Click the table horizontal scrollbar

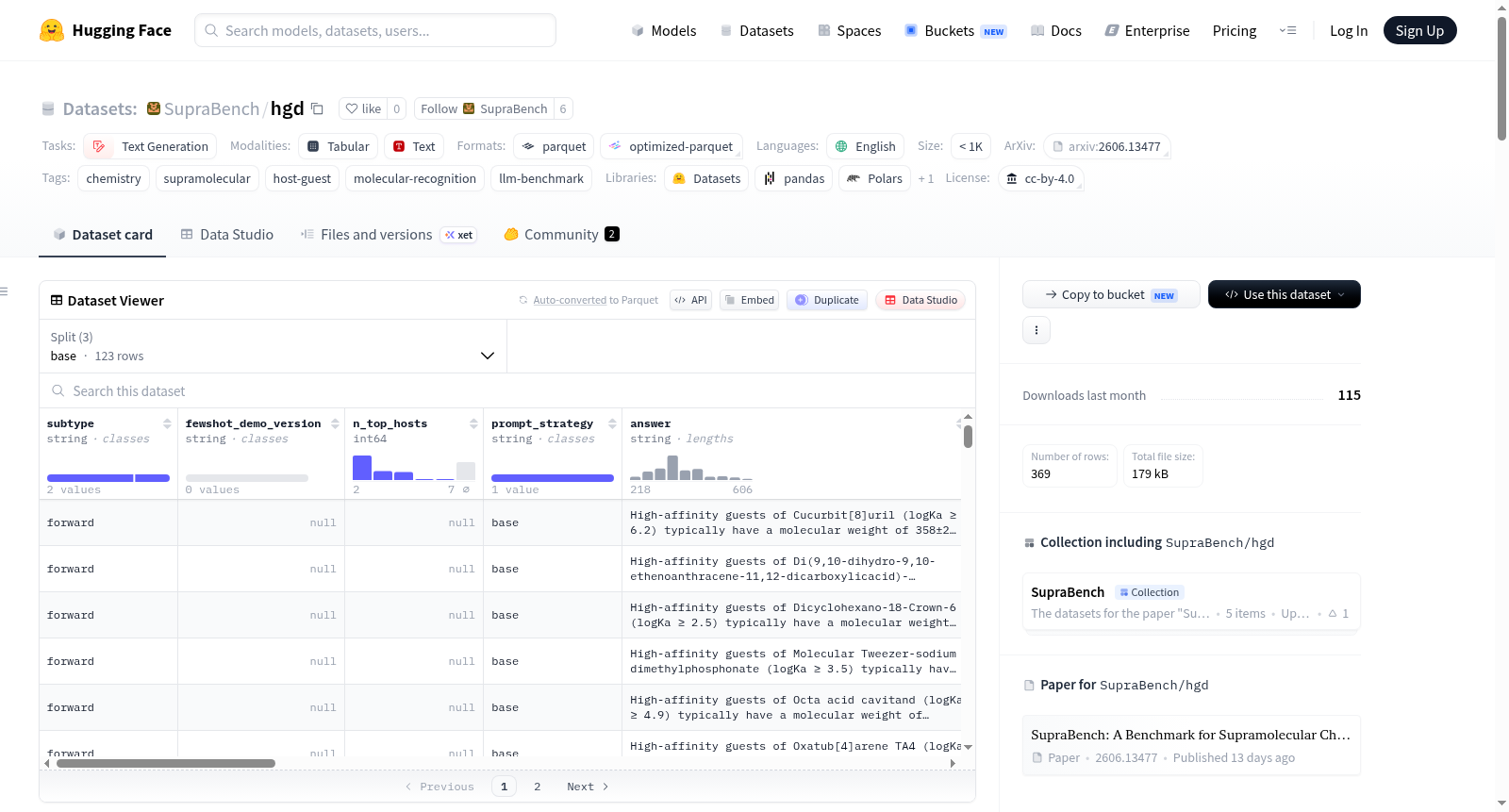point(166,763)
